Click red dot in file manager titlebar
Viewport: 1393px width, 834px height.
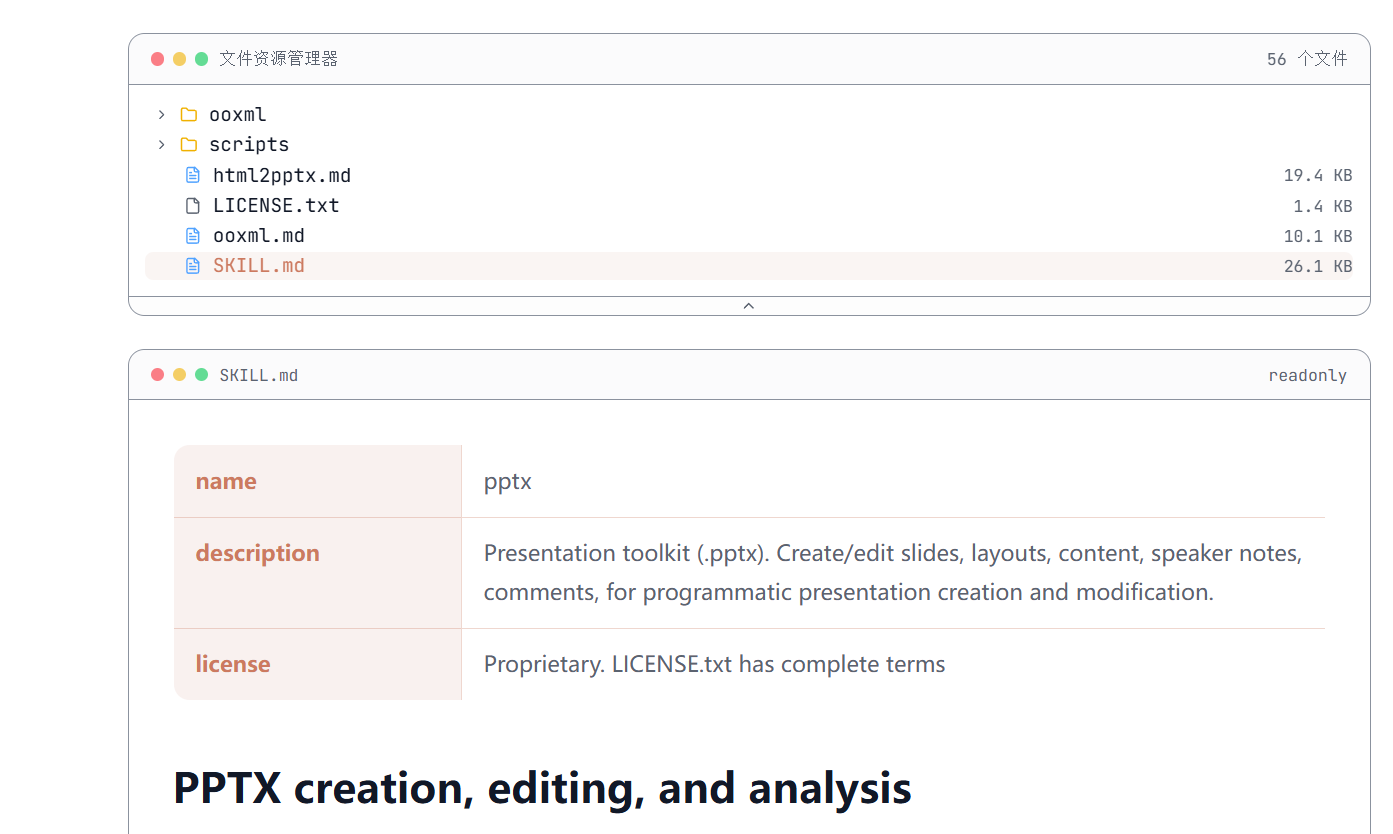point(157,59)
